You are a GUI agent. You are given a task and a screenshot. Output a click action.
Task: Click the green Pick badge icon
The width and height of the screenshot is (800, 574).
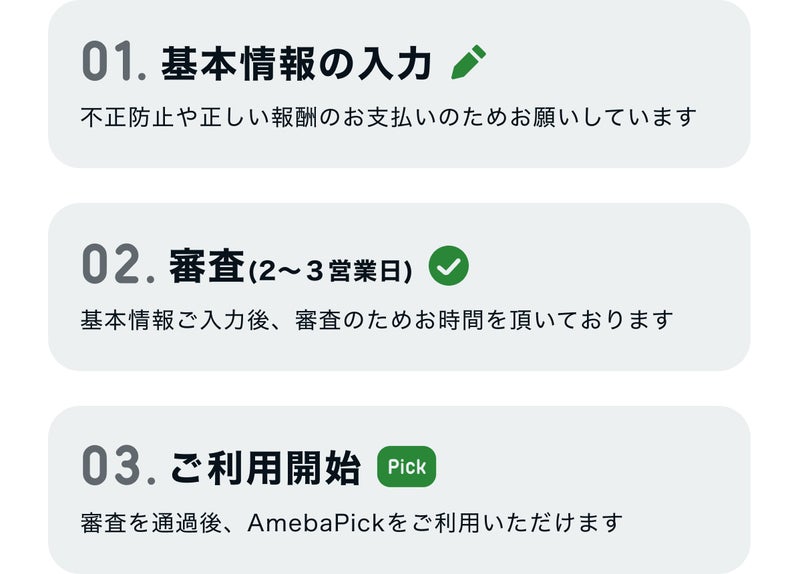(407, 466)
